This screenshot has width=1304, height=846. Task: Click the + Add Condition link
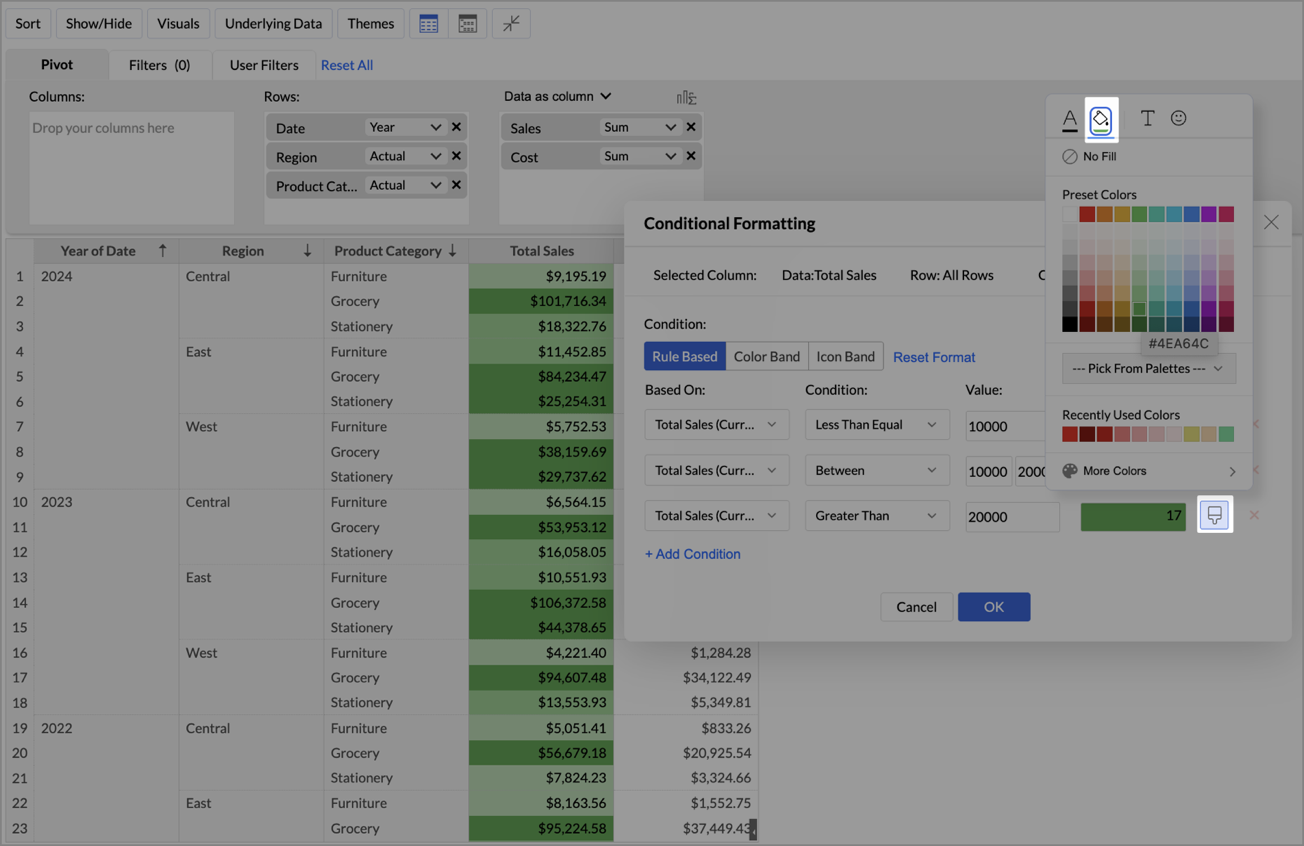coord(693,554)
